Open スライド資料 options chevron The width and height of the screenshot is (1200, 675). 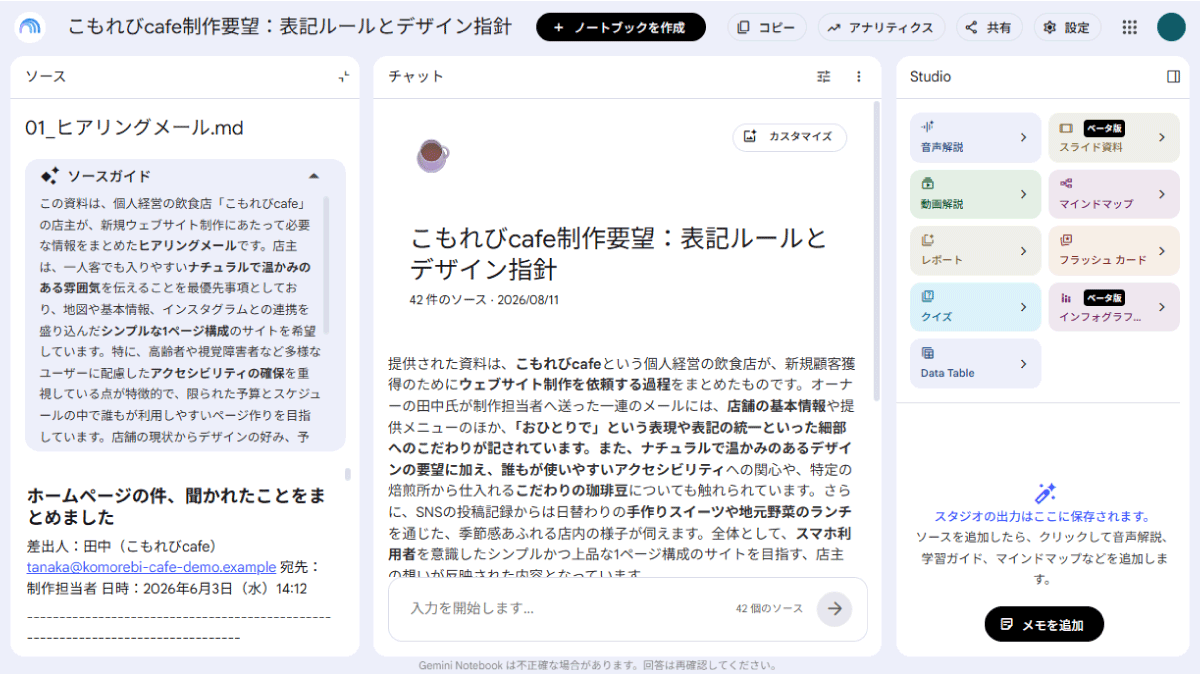pos(1162,138)
